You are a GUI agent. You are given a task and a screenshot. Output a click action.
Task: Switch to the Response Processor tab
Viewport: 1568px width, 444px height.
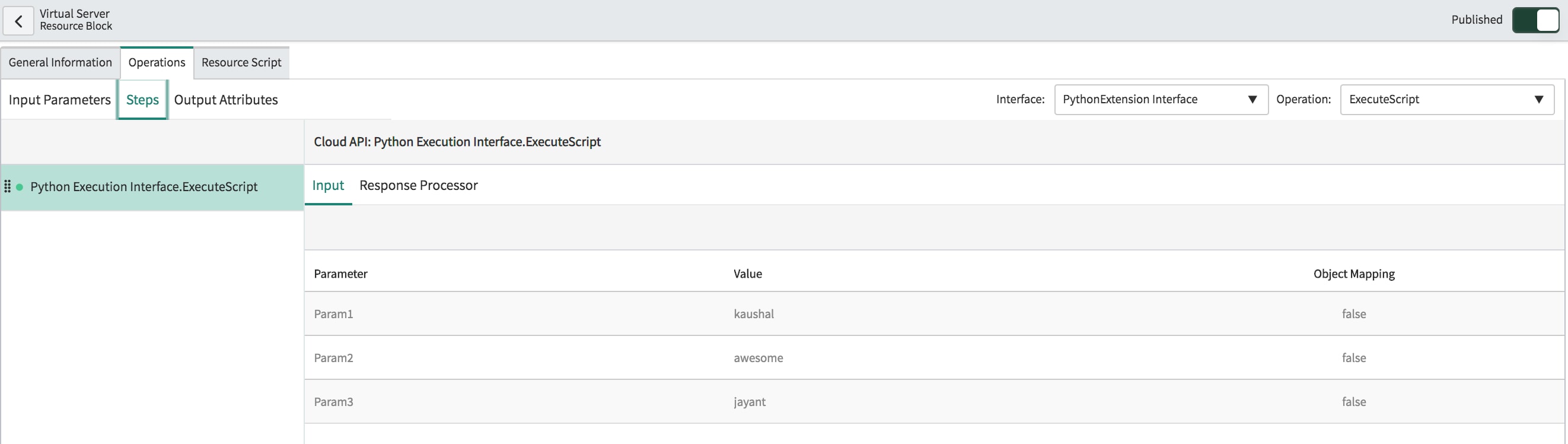click(x=419, y=185)
